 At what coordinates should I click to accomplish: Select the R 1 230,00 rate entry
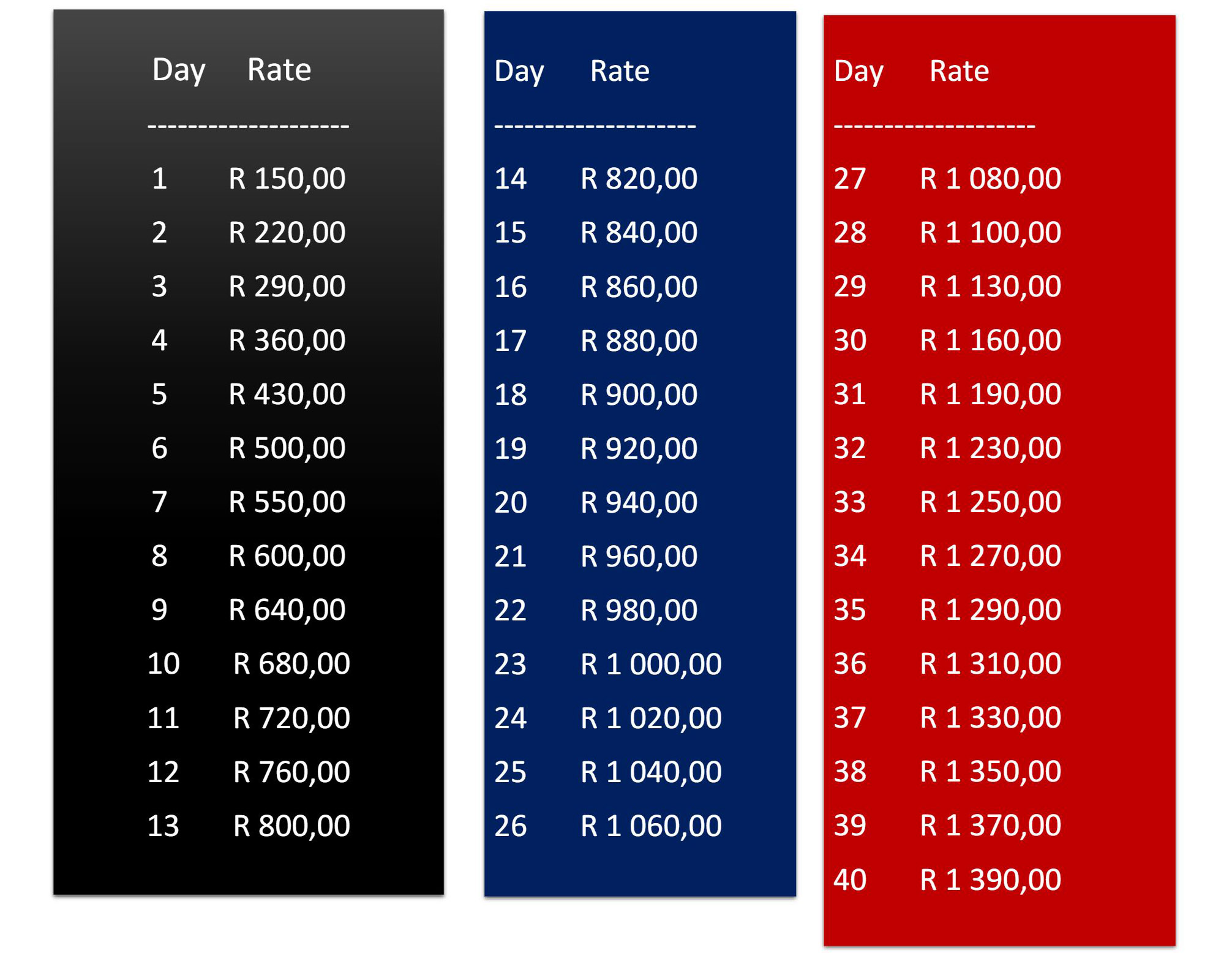[x=990, y=448]
